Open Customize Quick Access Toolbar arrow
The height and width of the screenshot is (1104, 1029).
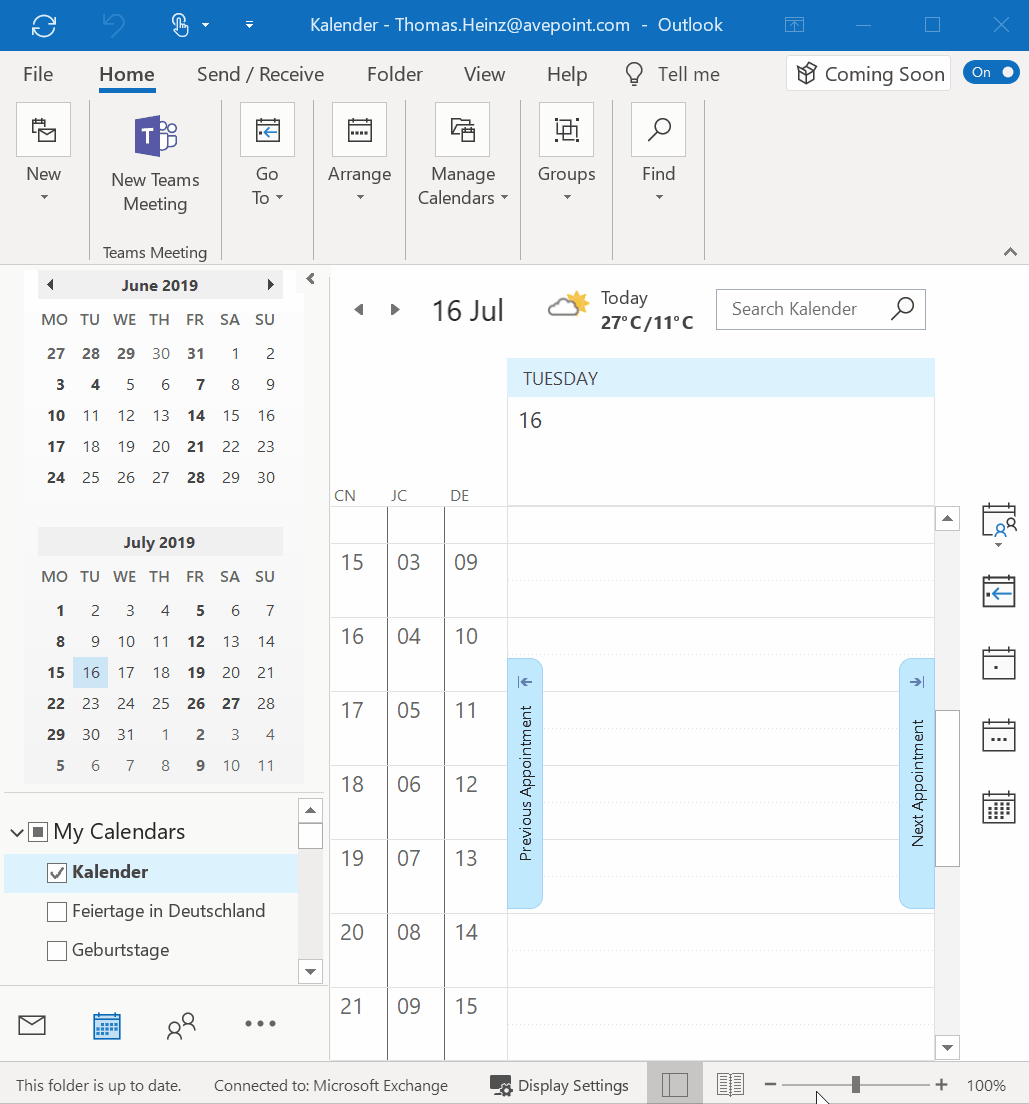tap(249, 25)
